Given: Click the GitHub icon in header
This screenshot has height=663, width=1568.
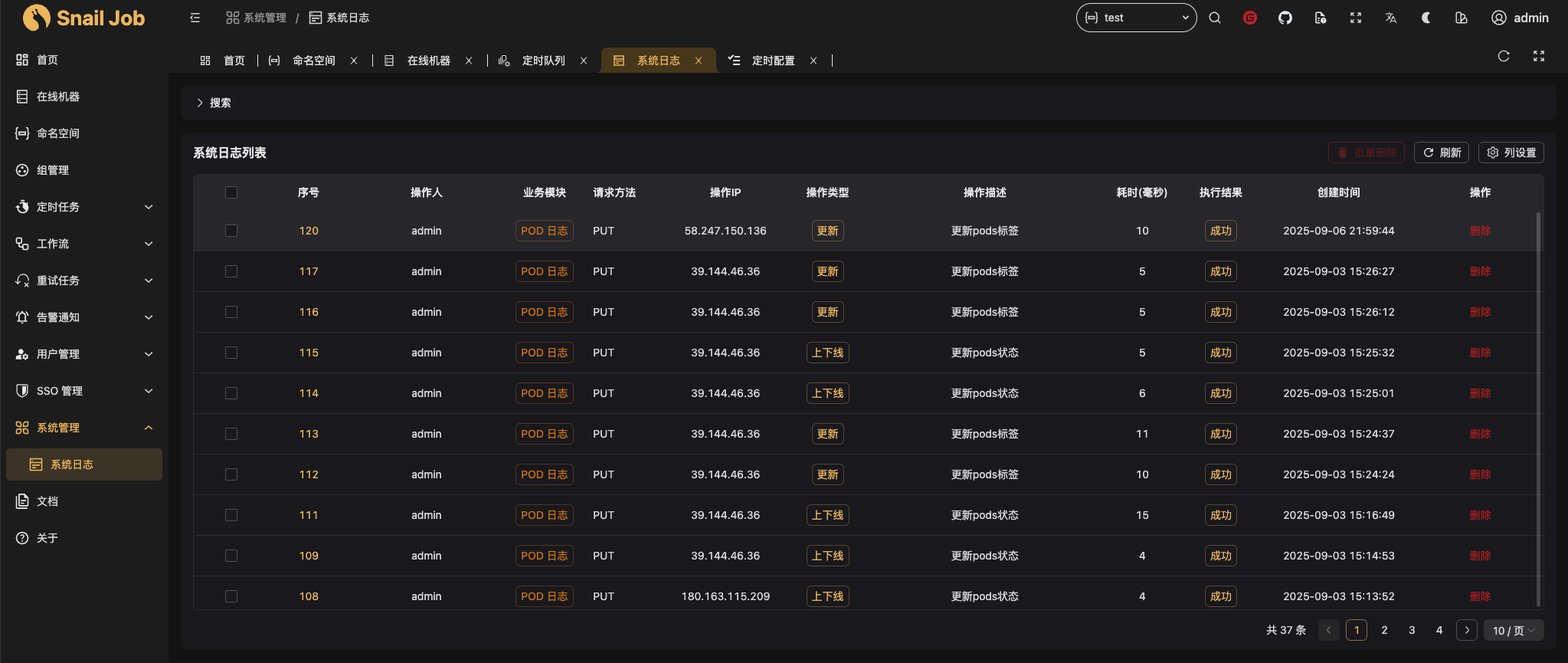Looking at the screenshot, I should (1285, 18).
